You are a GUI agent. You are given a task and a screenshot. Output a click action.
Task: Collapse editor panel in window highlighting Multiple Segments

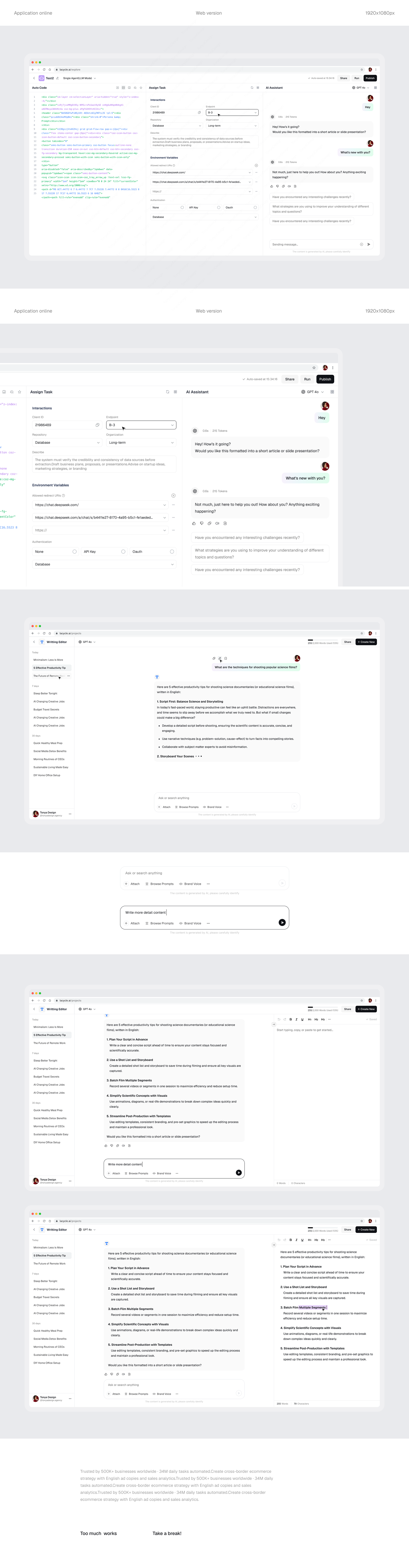point(274,1245)
